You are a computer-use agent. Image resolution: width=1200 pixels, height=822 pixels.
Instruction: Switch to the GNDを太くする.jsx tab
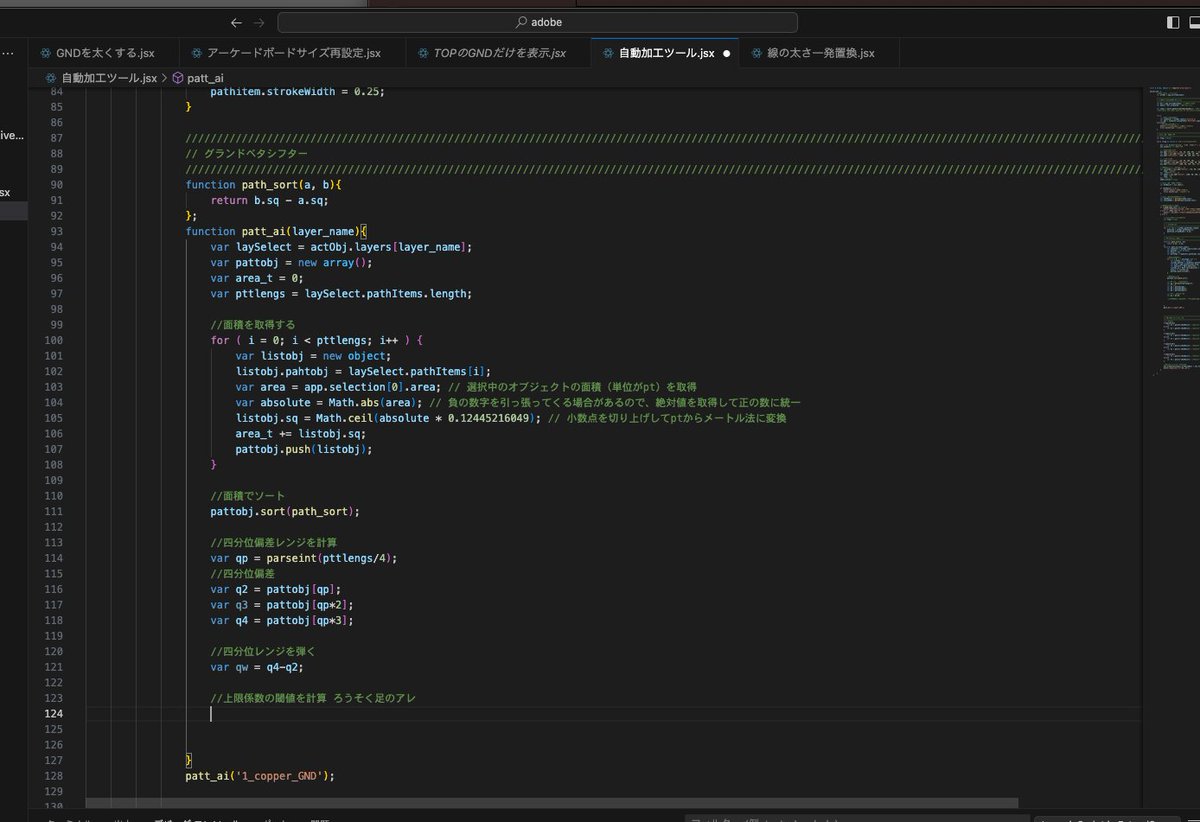coord(103,53)
